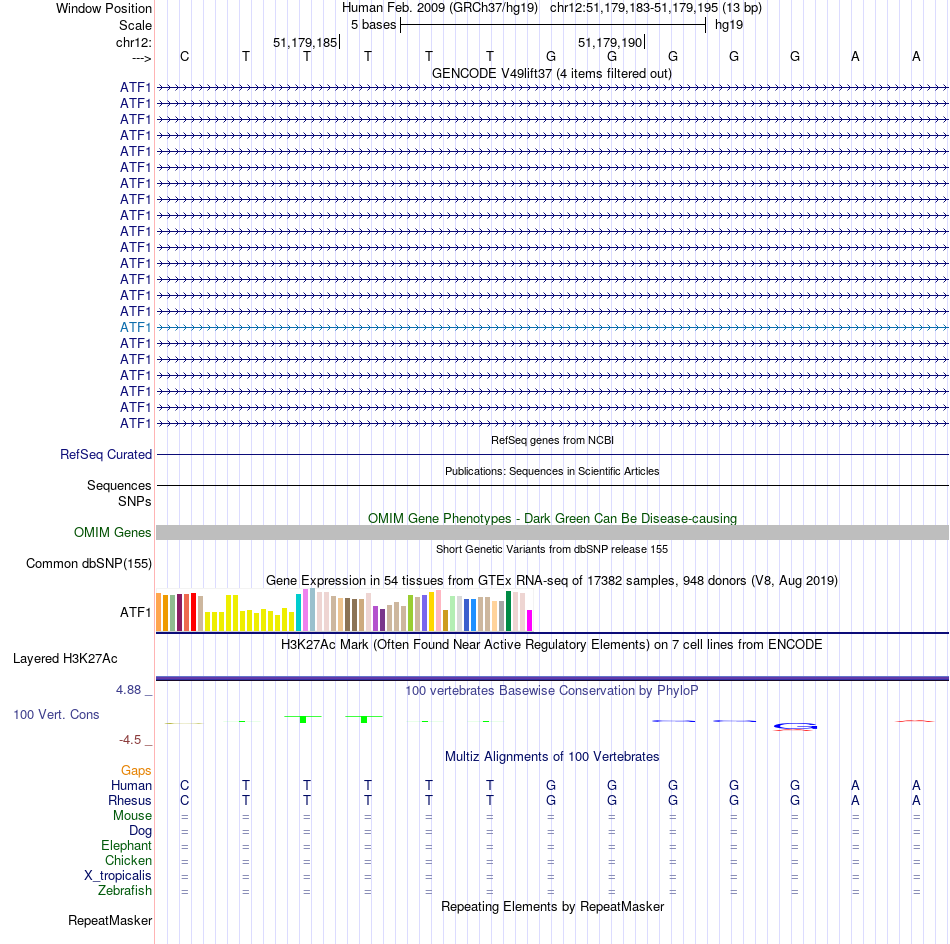This screenshot has width=950, height=944.
Task: Open the H3K27Ac Mark ENCODE track title
Action: click(x=551, y=645)
